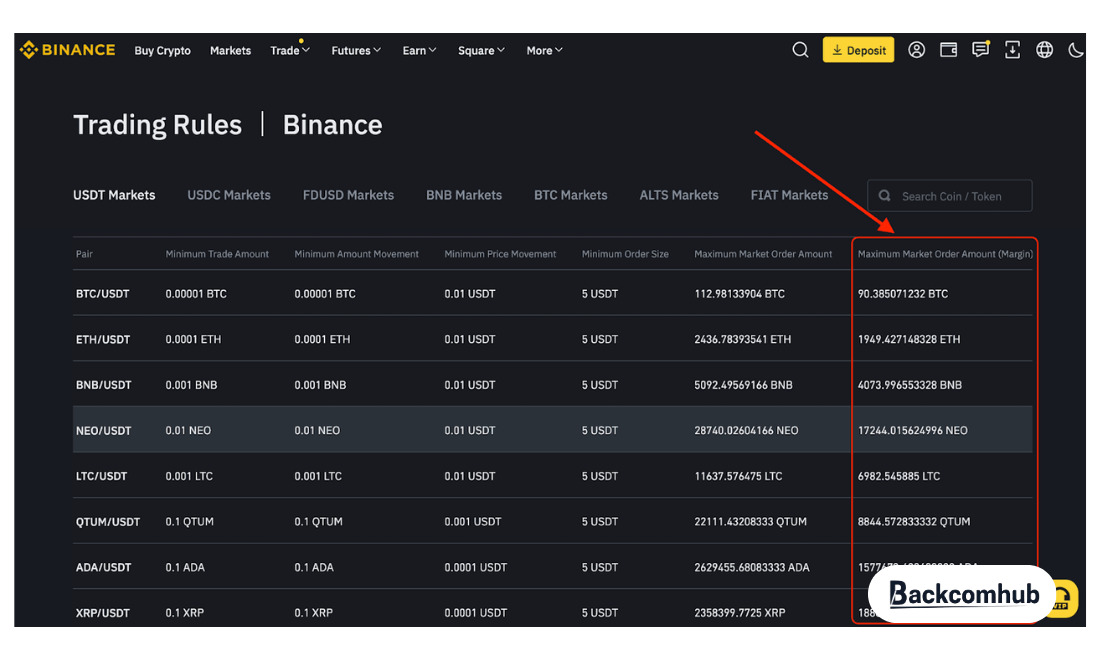Open Markets in the navigation

[x=230, y=50]
